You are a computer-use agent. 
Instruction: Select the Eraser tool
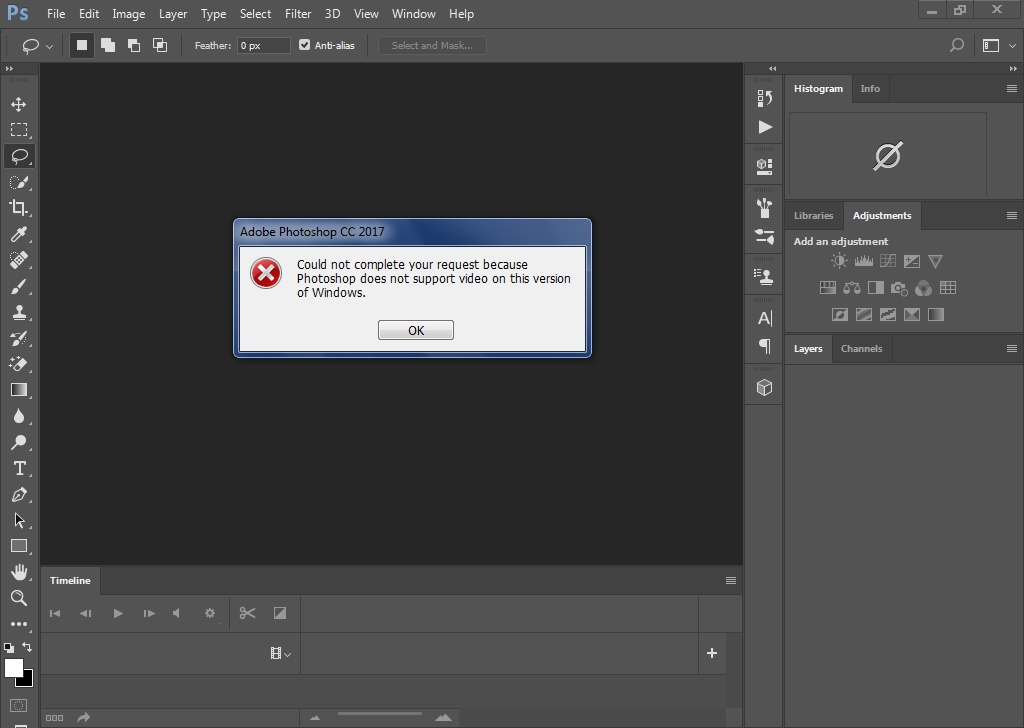pyautogui.click(x=18, y=364)
